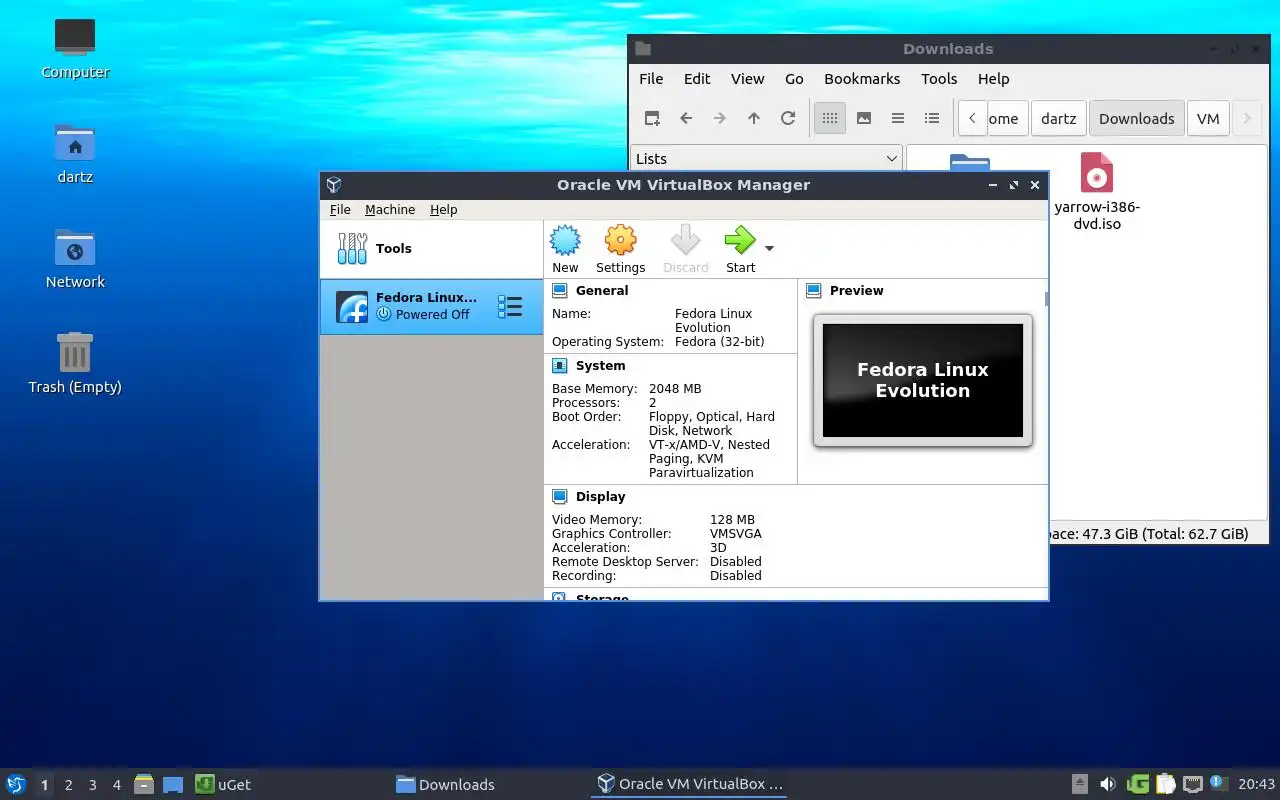Screen dimensions: 1280x800
Task: Open the Fedora VM list menu icon
Action: (x=510, y=307)
